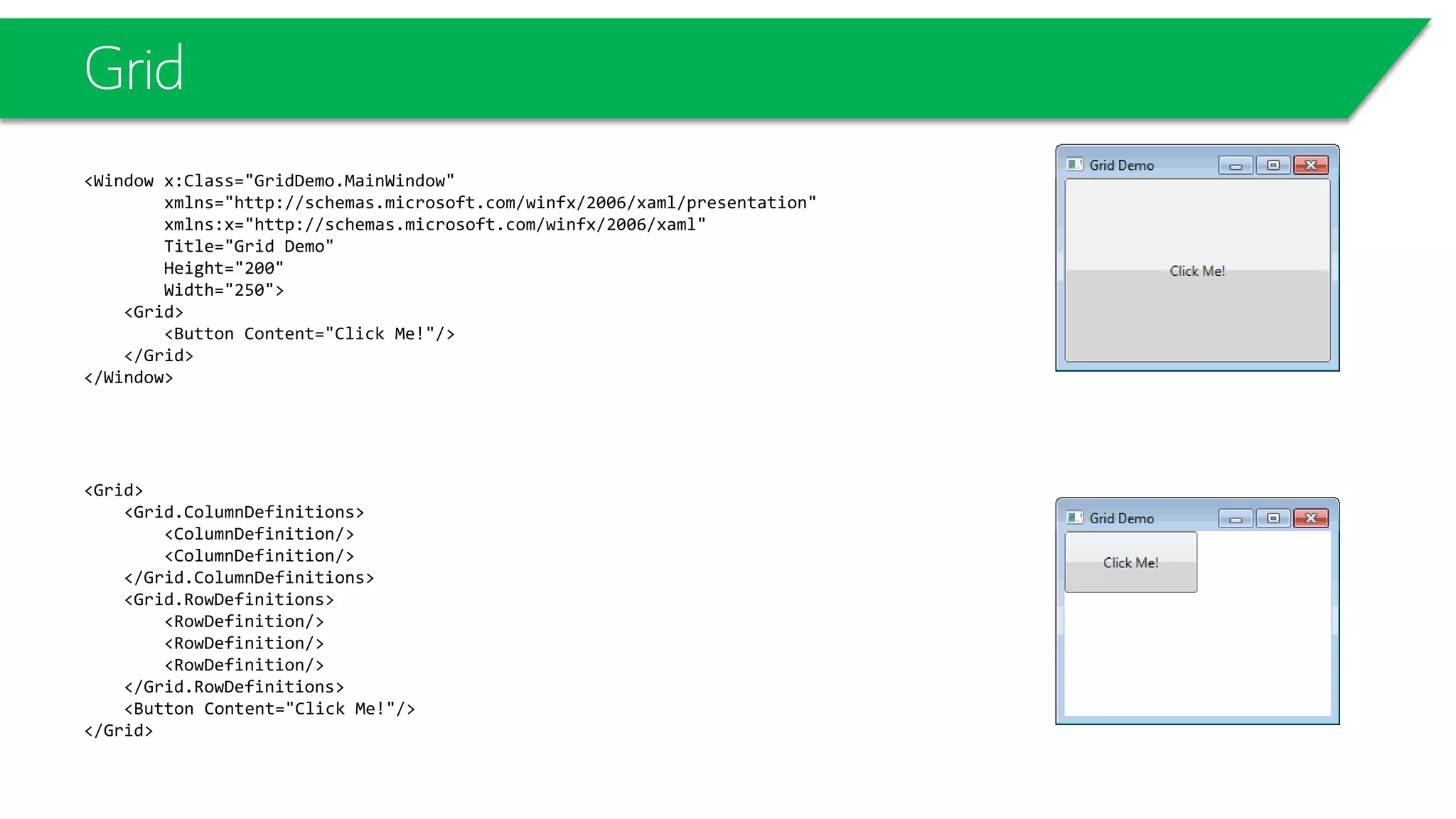Click the 'xmlns:x=' schema code line
This screenshot has height=819, width=1456.
435,225
